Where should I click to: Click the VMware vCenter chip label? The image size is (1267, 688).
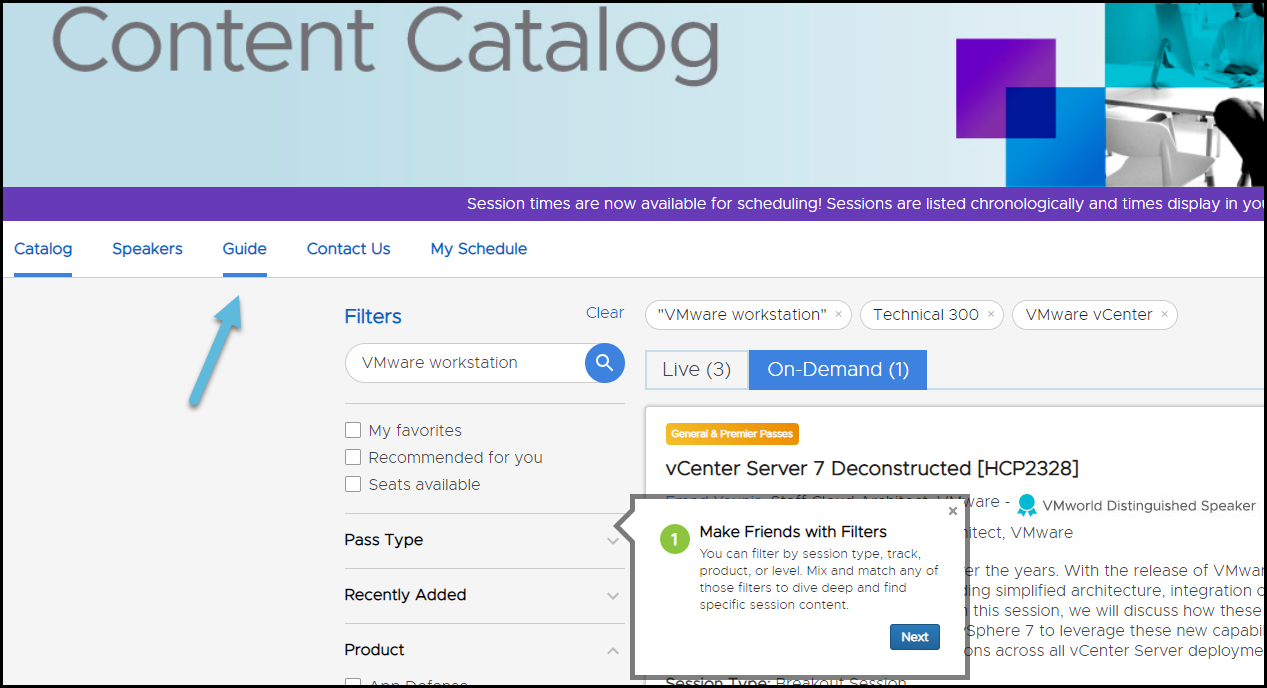coord(1089,315)
